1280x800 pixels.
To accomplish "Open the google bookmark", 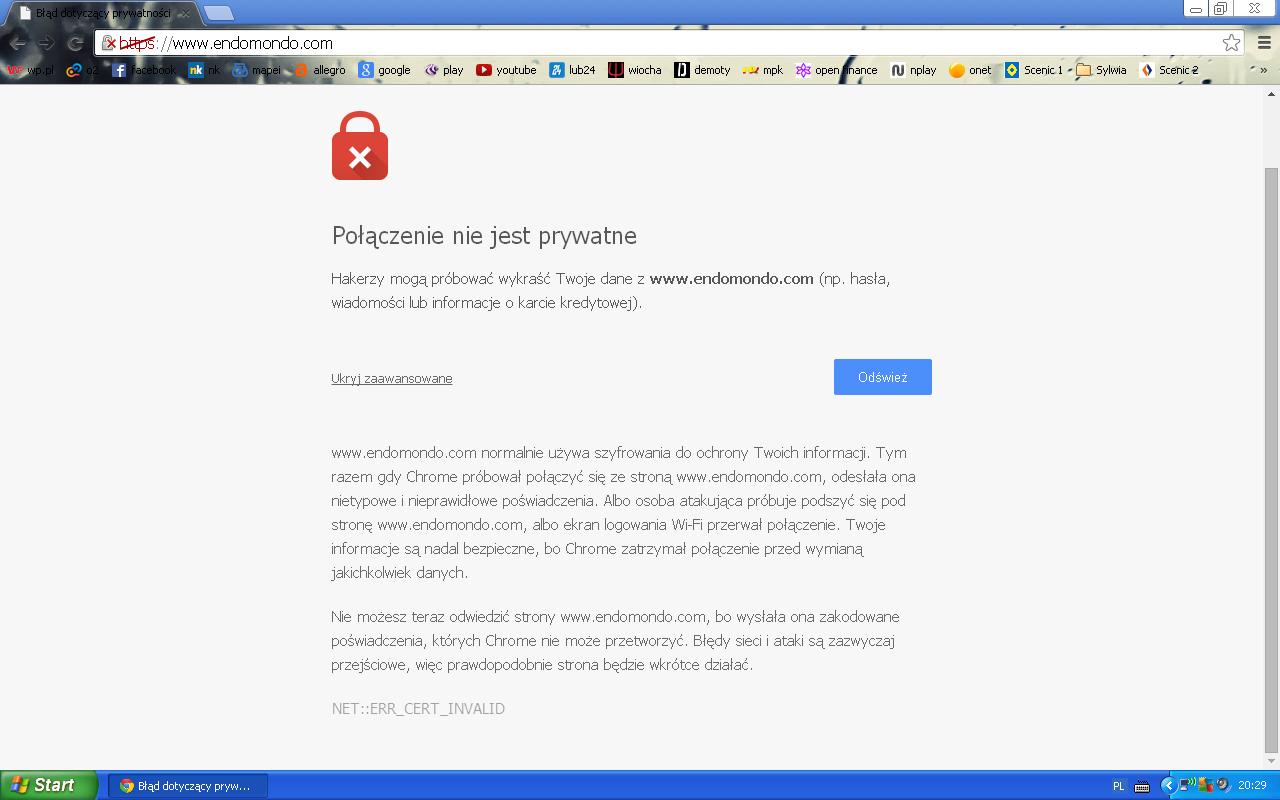I will [384, 70].
